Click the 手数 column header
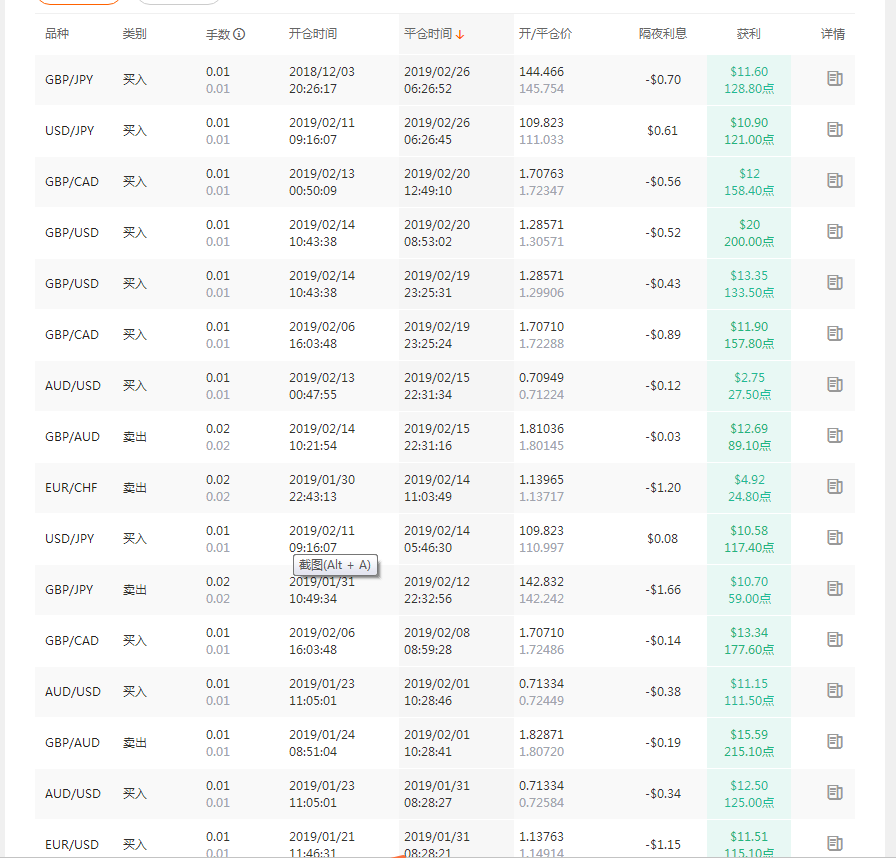The width and height of the screenshot is (896, 858). (x=218, y=34)
